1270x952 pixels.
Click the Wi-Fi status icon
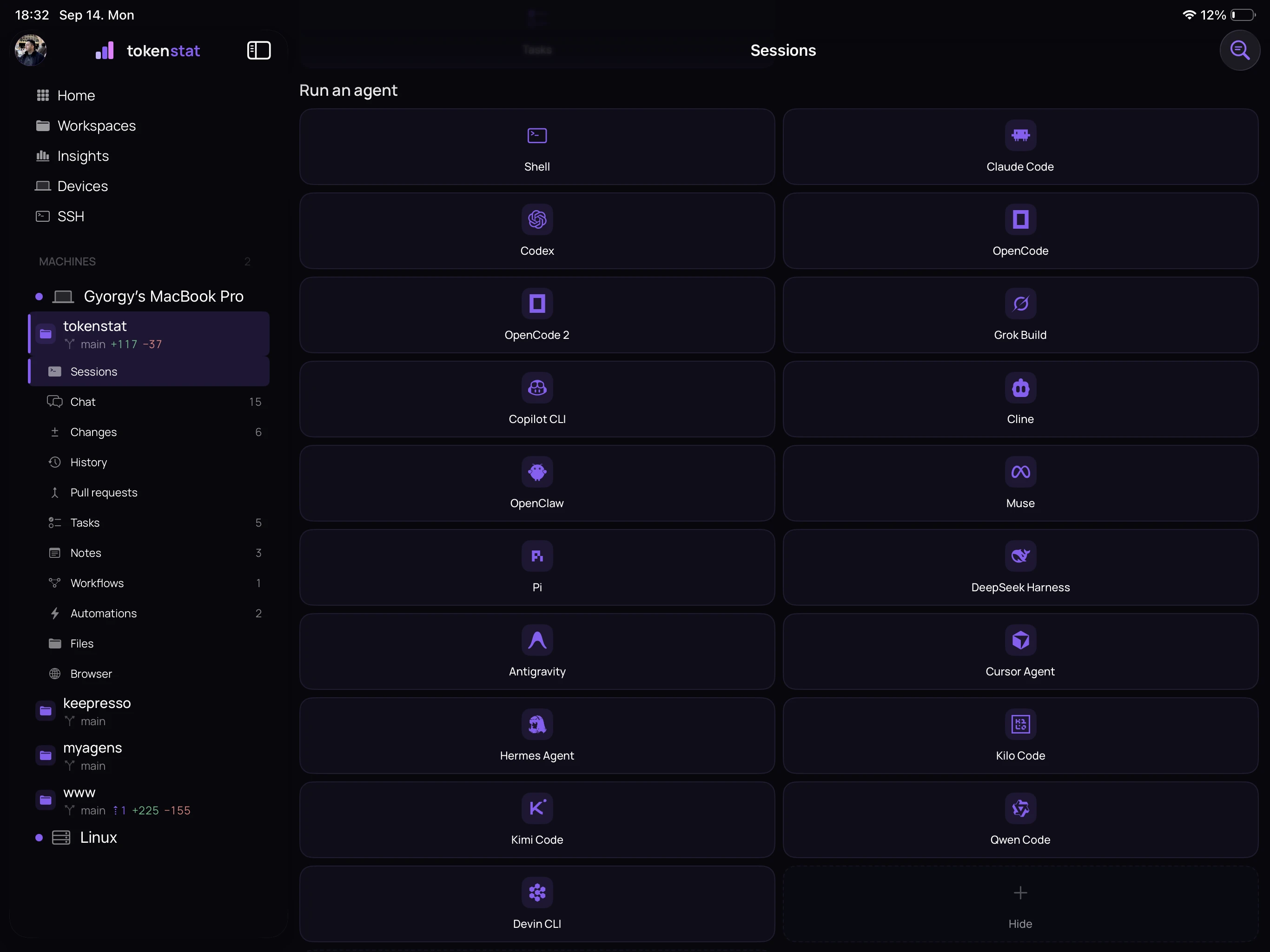(x=1189, y=15)
